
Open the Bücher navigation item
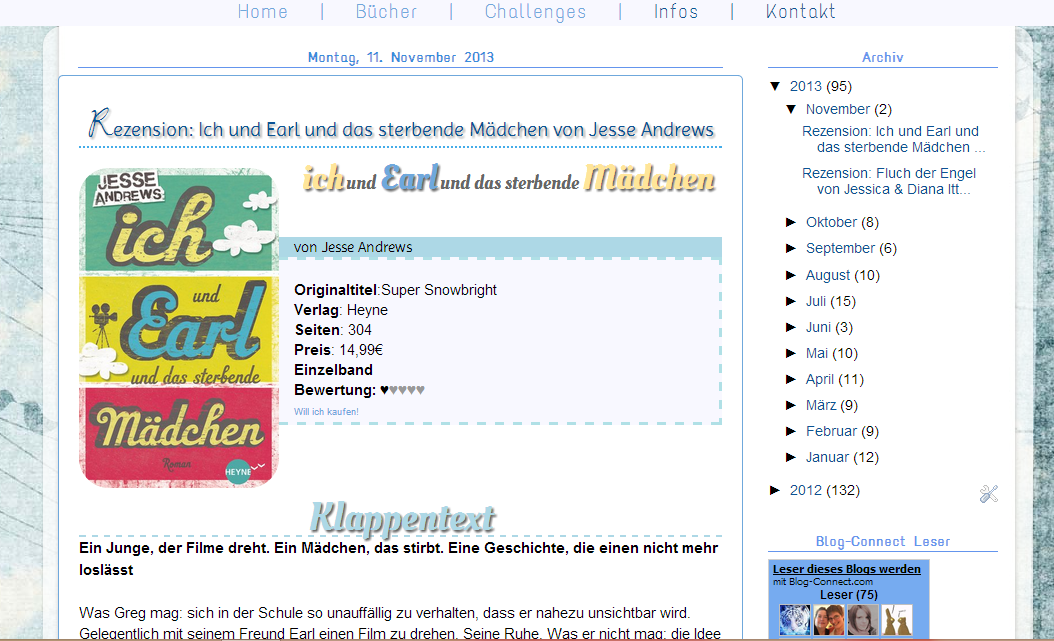(x=386, y=11)
